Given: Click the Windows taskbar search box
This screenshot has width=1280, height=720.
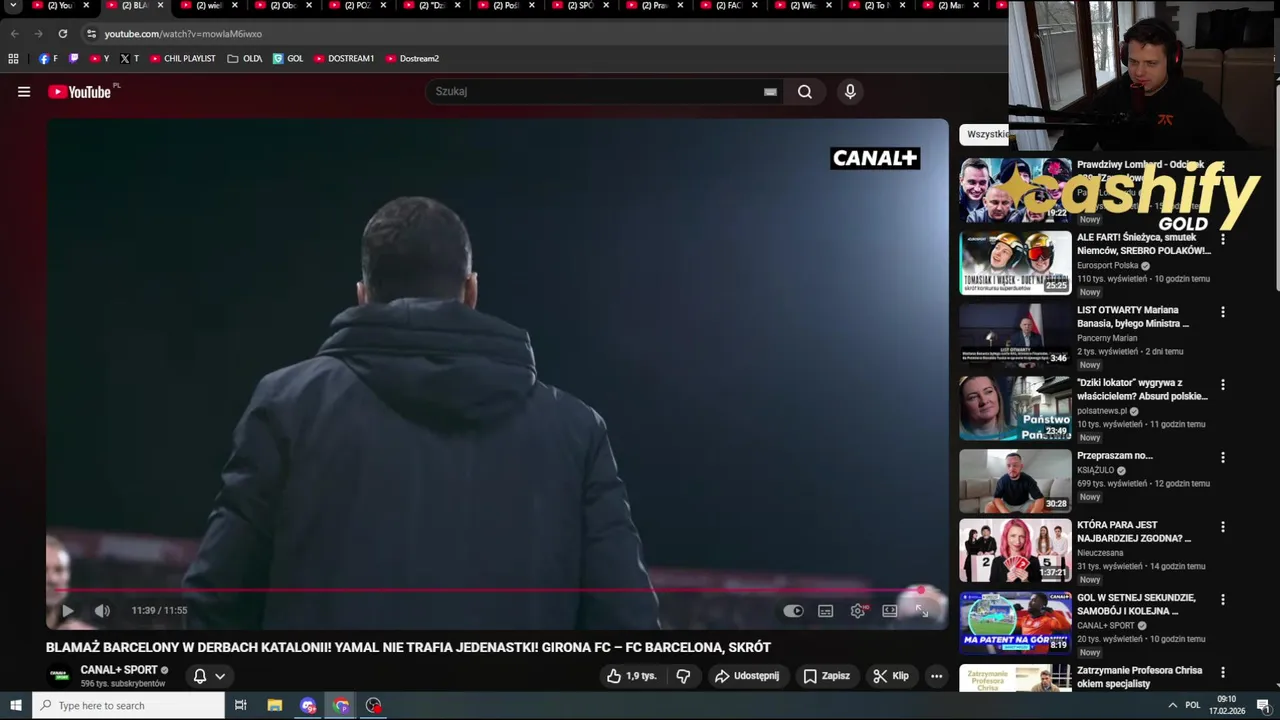Looking at the screenshot, I should coord(129,706).
